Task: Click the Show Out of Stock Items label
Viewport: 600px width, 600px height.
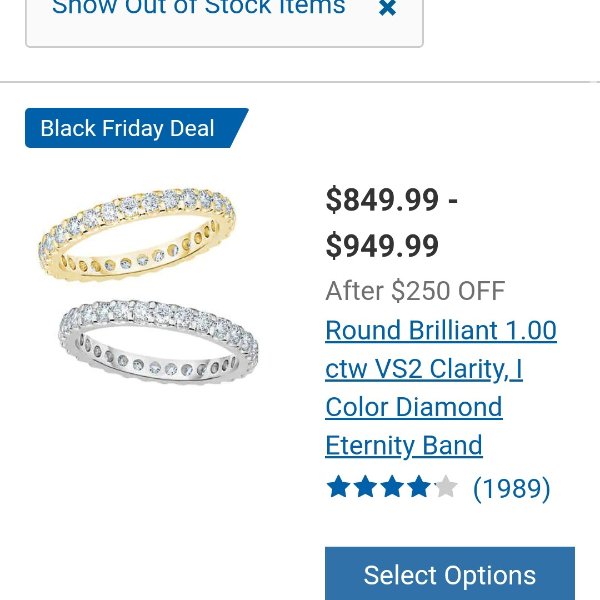Action: click(x=199, y=7)
